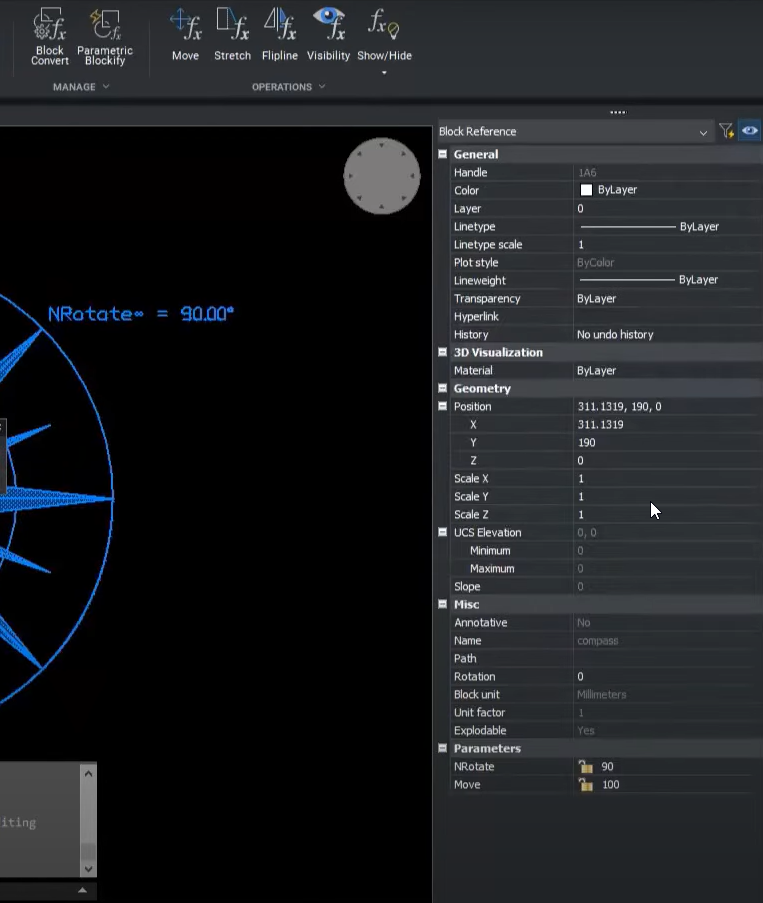Select the Stretch operation tool
This screenshot has height=903, width=763.
[232, 24]
